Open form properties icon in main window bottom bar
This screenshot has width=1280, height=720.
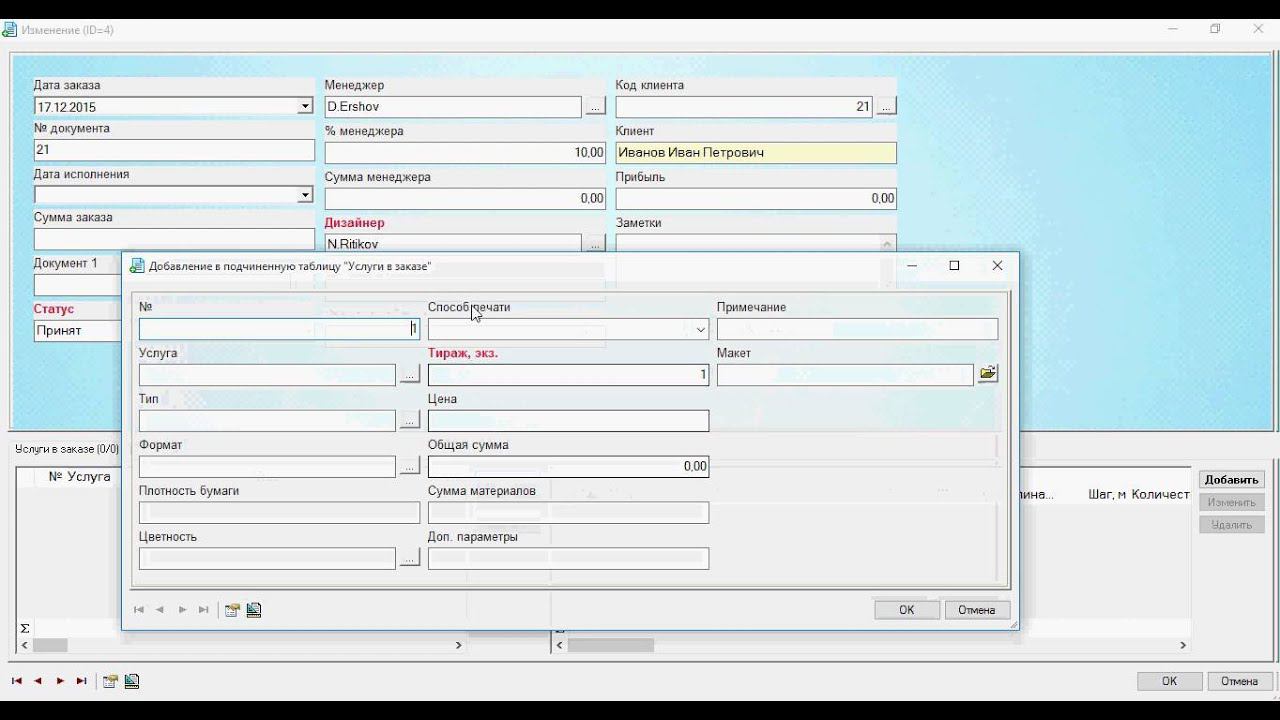click(x=110, y=681)
